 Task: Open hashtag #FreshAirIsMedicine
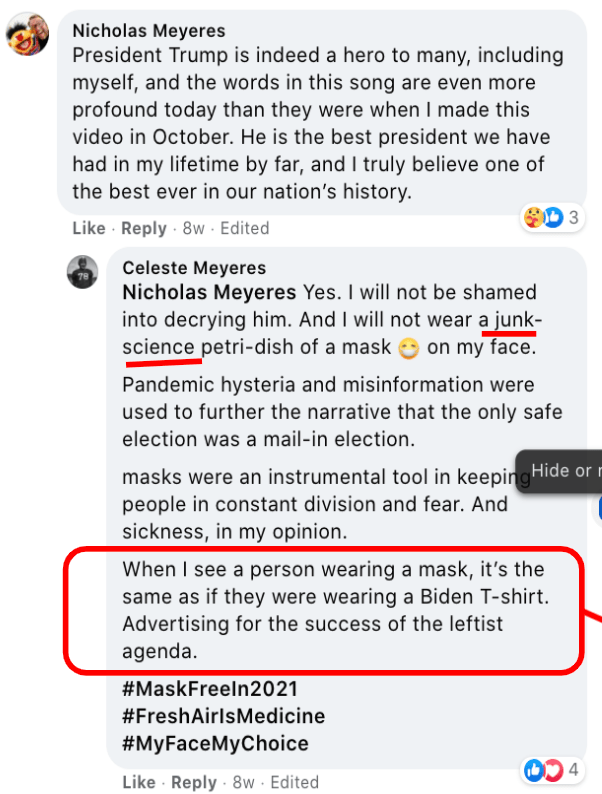click(x=223, y=717)
